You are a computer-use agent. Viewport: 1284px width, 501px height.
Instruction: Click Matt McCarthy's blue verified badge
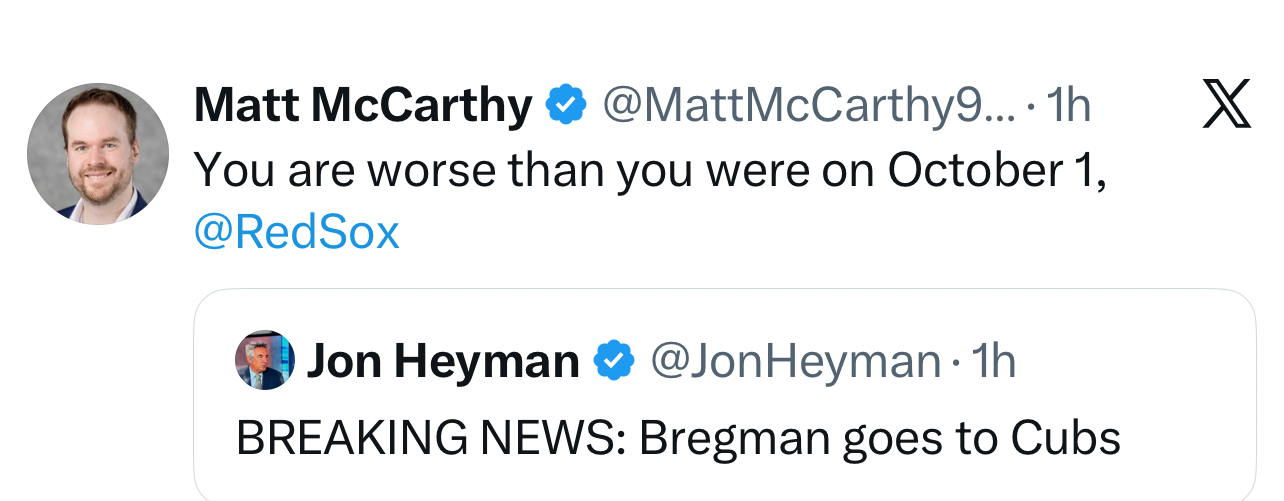[x=566, y=104]
